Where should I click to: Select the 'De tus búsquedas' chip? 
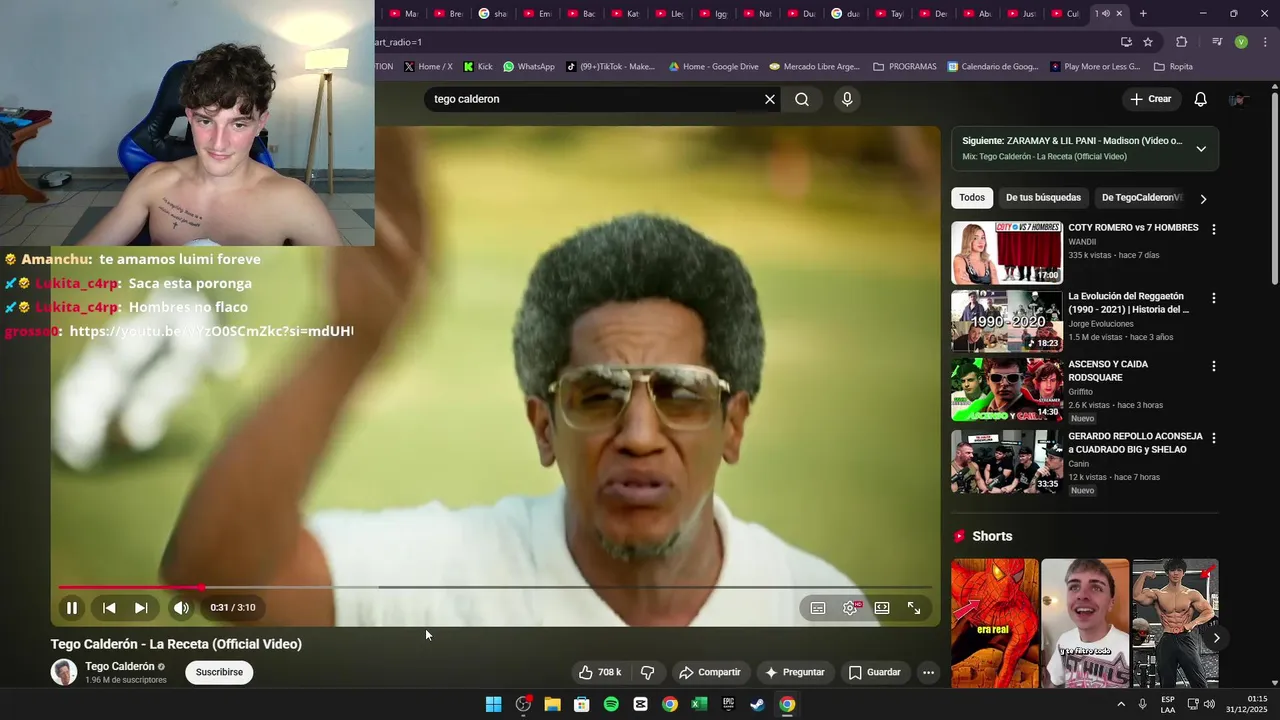(1043, 198)
